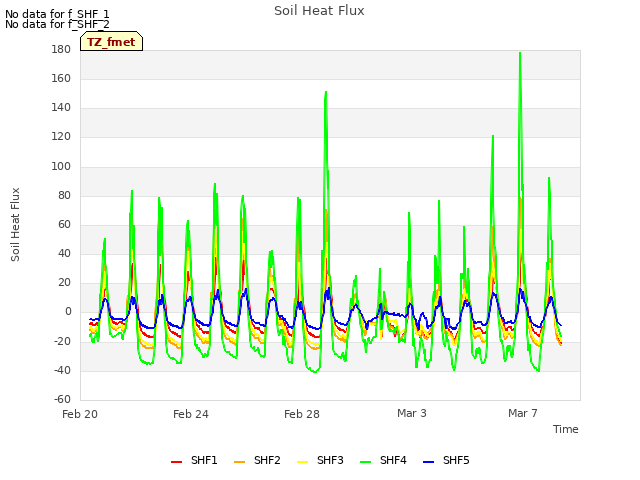Viewport: 640px width, 480px height.
Task: Click the blue SHF5 legend swatch
Action: pos(428,462)
